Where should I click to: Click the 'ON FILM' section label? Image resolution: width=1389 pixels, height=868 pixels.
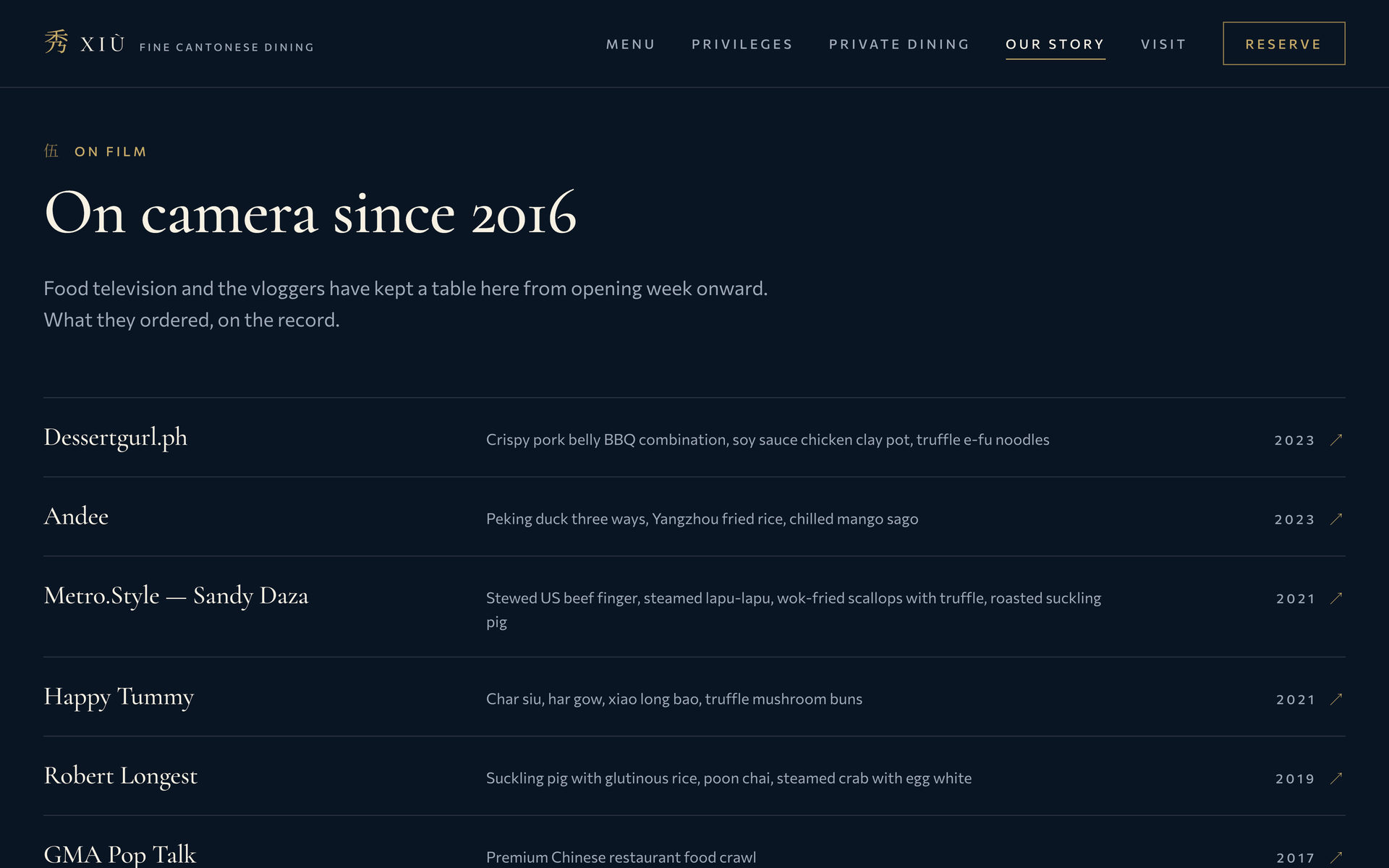click(x=111, y=152)
